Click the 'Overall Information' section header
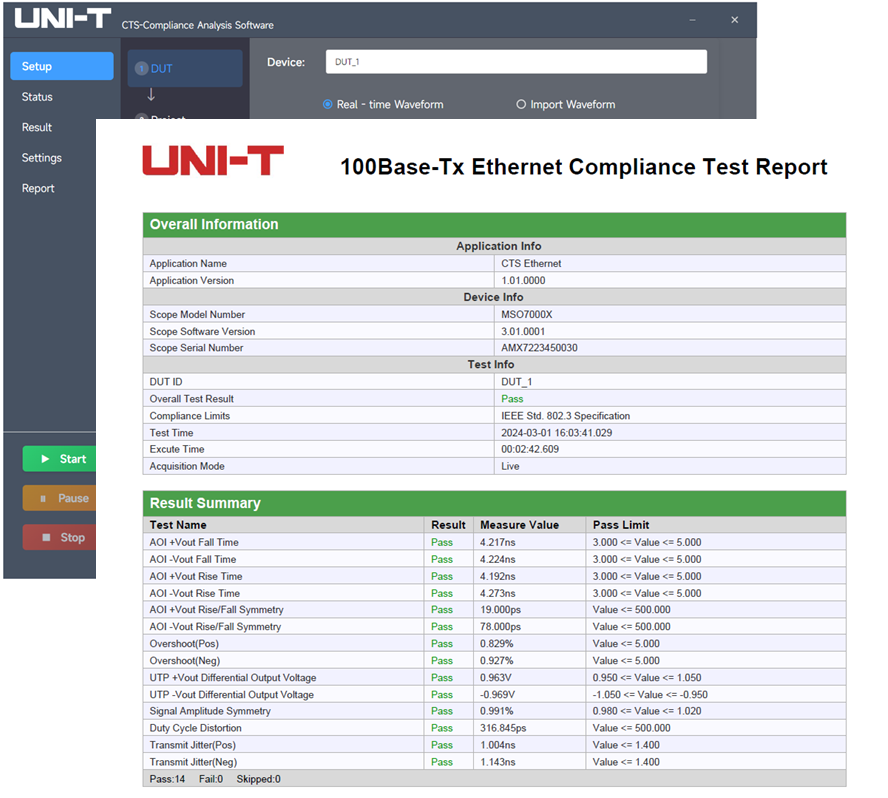This screenshot has width=888, height=798. point(494,225)
